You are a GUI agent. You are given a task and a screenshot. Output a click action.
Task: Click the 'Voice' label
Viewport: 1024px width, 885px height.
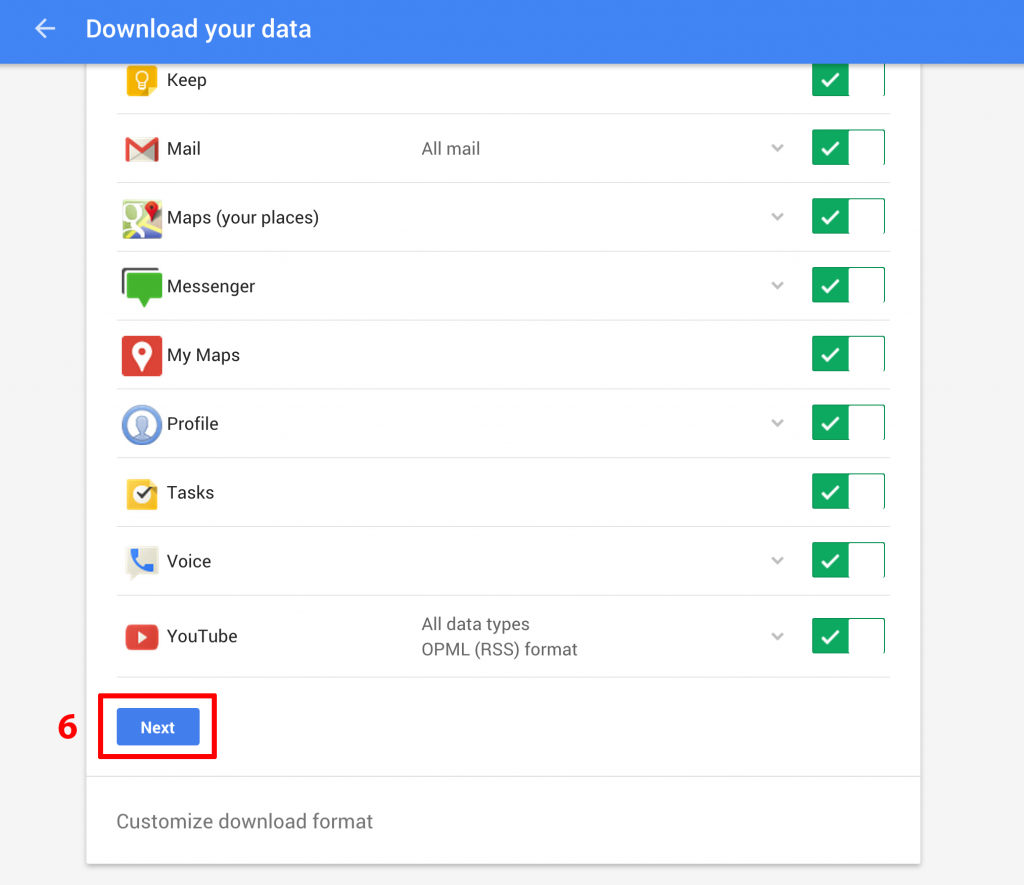189,562
